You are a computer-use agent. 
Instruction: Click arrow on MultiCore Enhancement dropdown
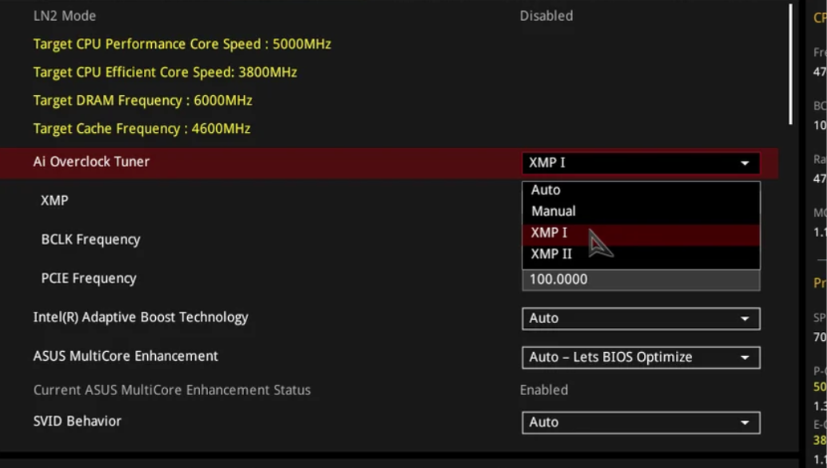(x=745, y=358)
